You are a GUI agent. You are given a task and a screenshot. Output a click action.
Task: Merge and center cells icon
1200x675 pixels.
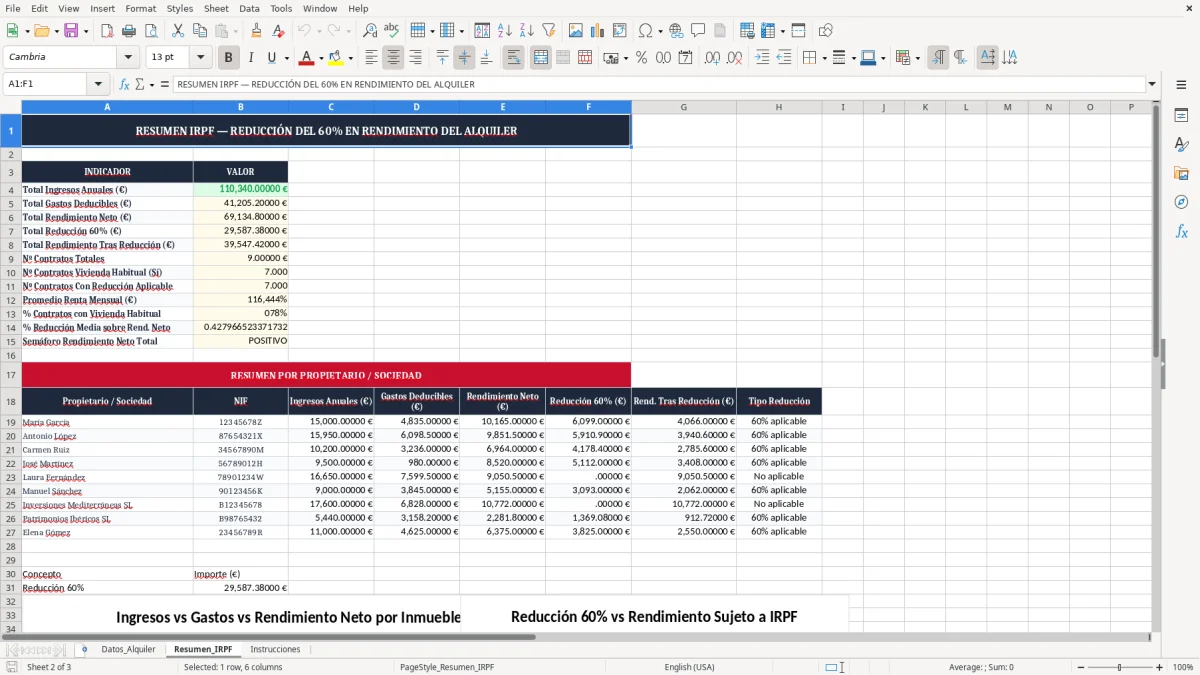[541, 58]
